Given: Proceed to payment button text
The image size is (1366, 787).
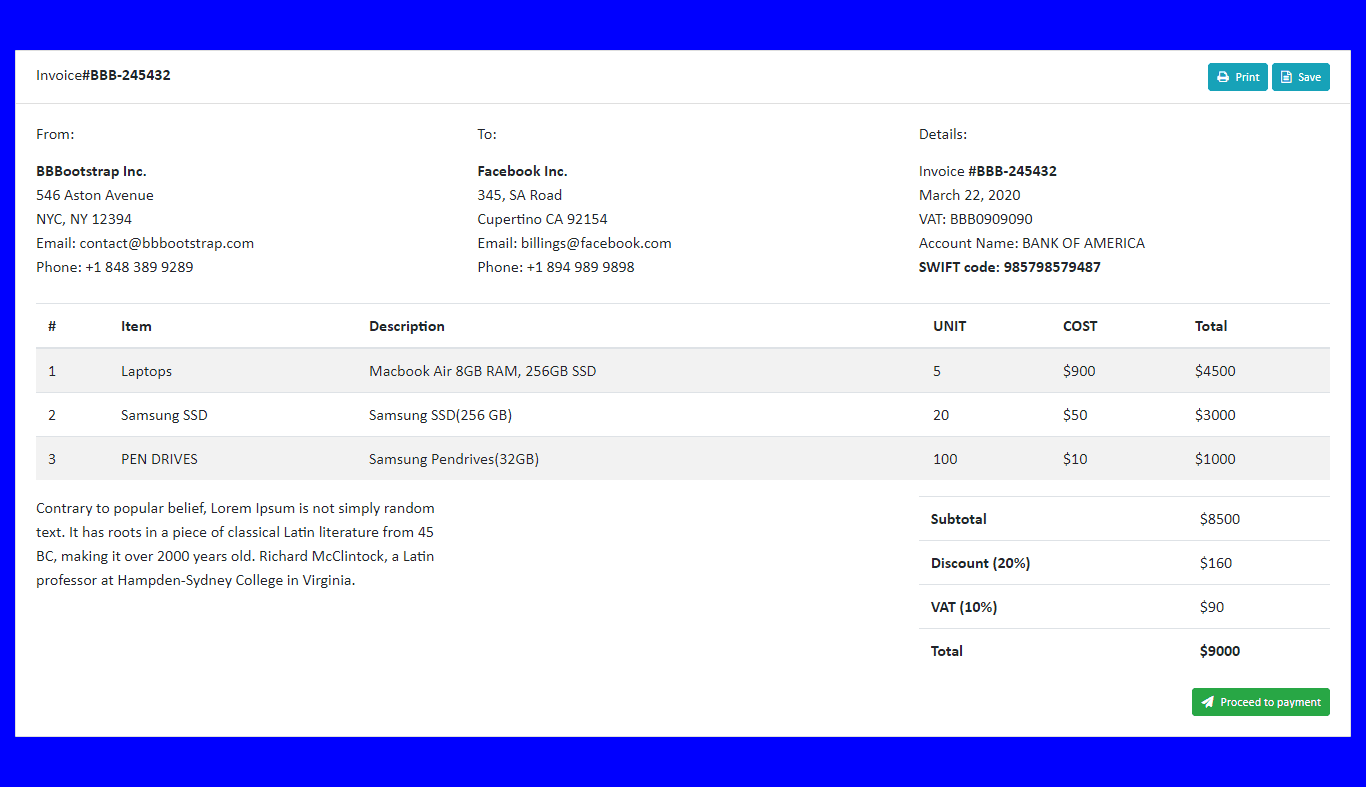Looking at the screenshot, I should pos(1270,702).
